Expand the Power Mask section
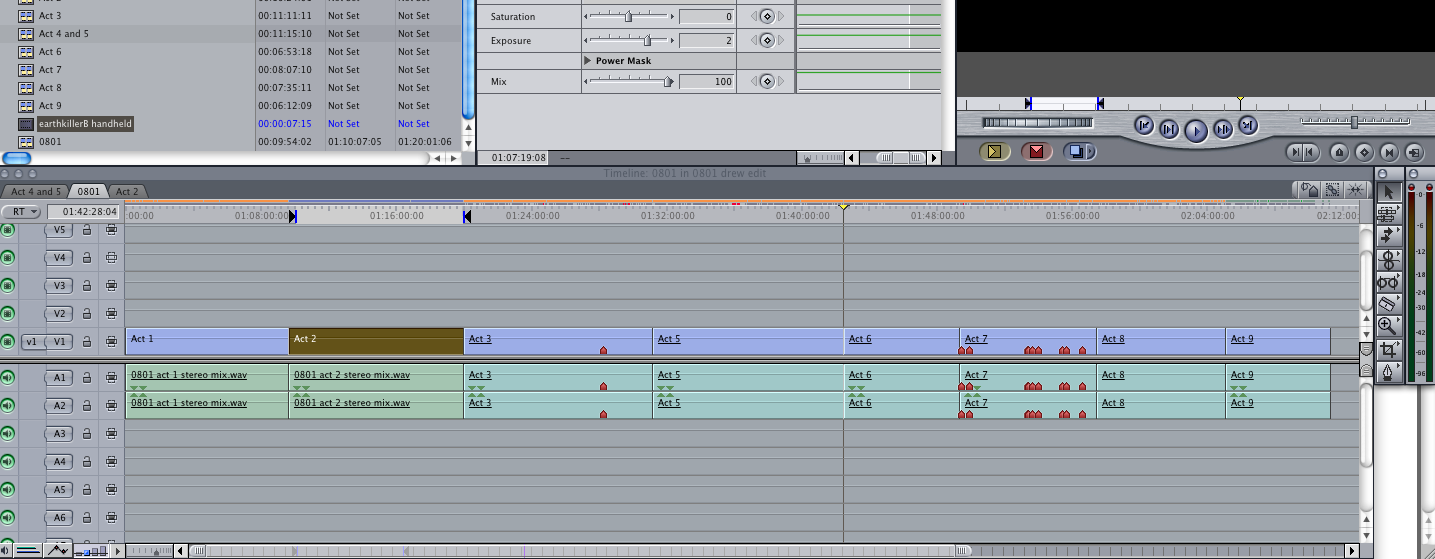 click(x=588, y=61)
